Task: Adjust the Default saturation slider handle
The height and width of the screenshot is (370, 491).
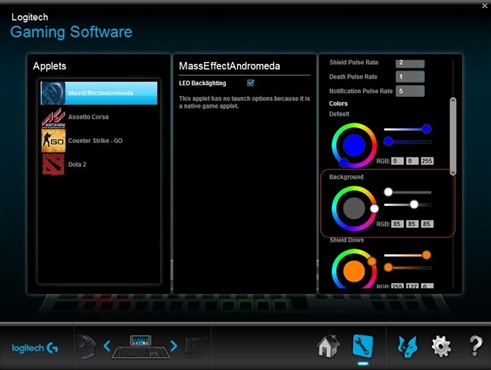Action: [x=426, y=129]
